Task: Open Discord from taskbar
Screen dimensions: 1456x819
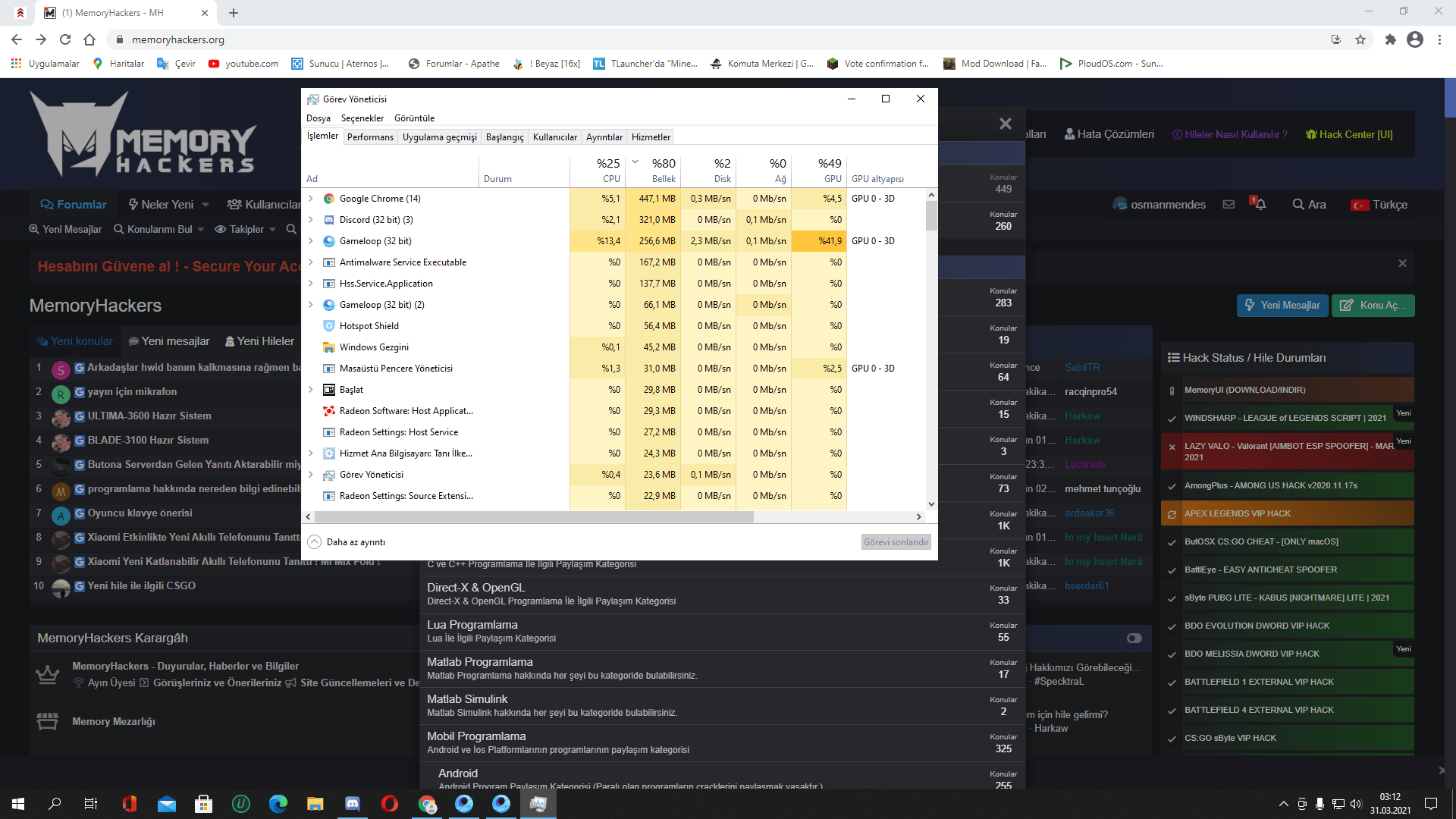Action: [x=353, y=804]
